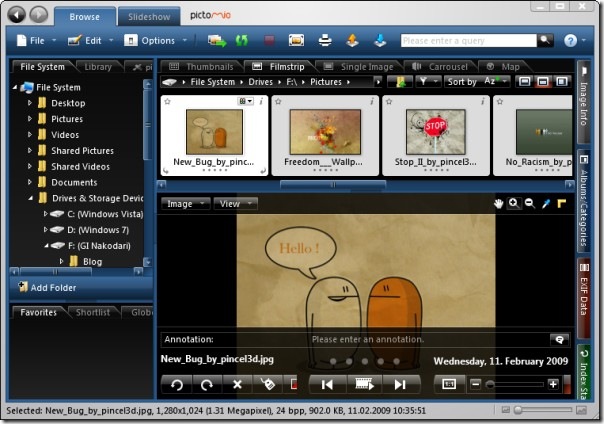Click the search magnifier button
The width and height of the screenshot is (604, 424).
545,40
